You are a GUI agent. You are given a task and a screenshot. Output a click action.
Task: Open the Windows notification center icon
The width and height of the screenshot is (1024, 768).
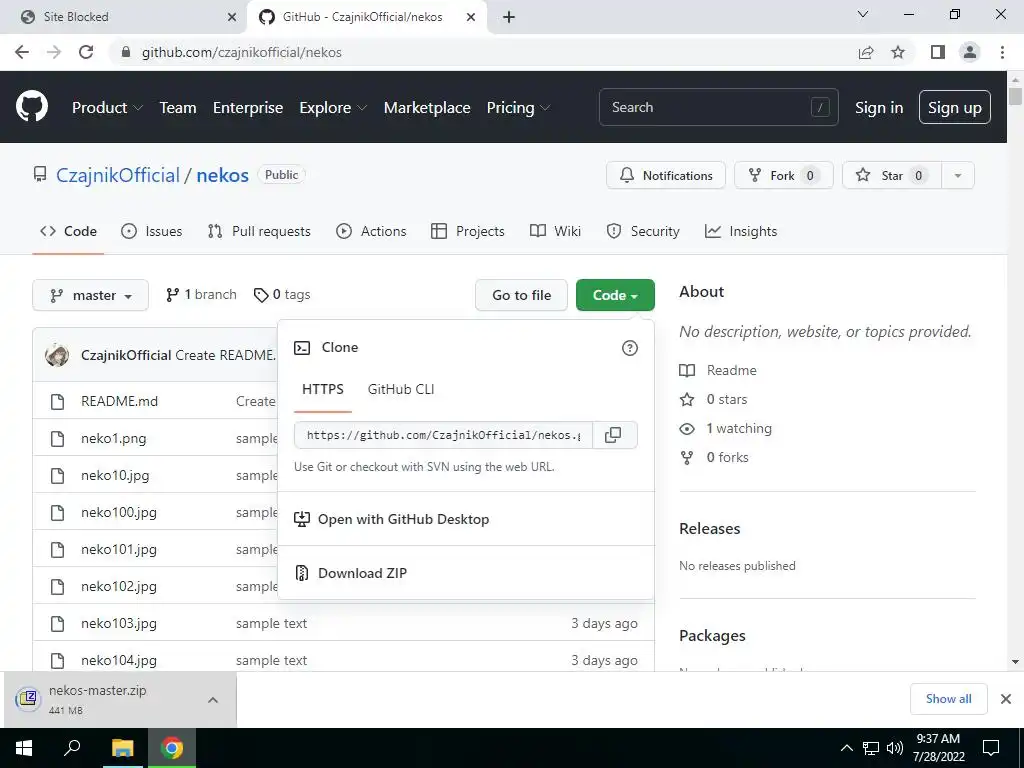(991, 748)
